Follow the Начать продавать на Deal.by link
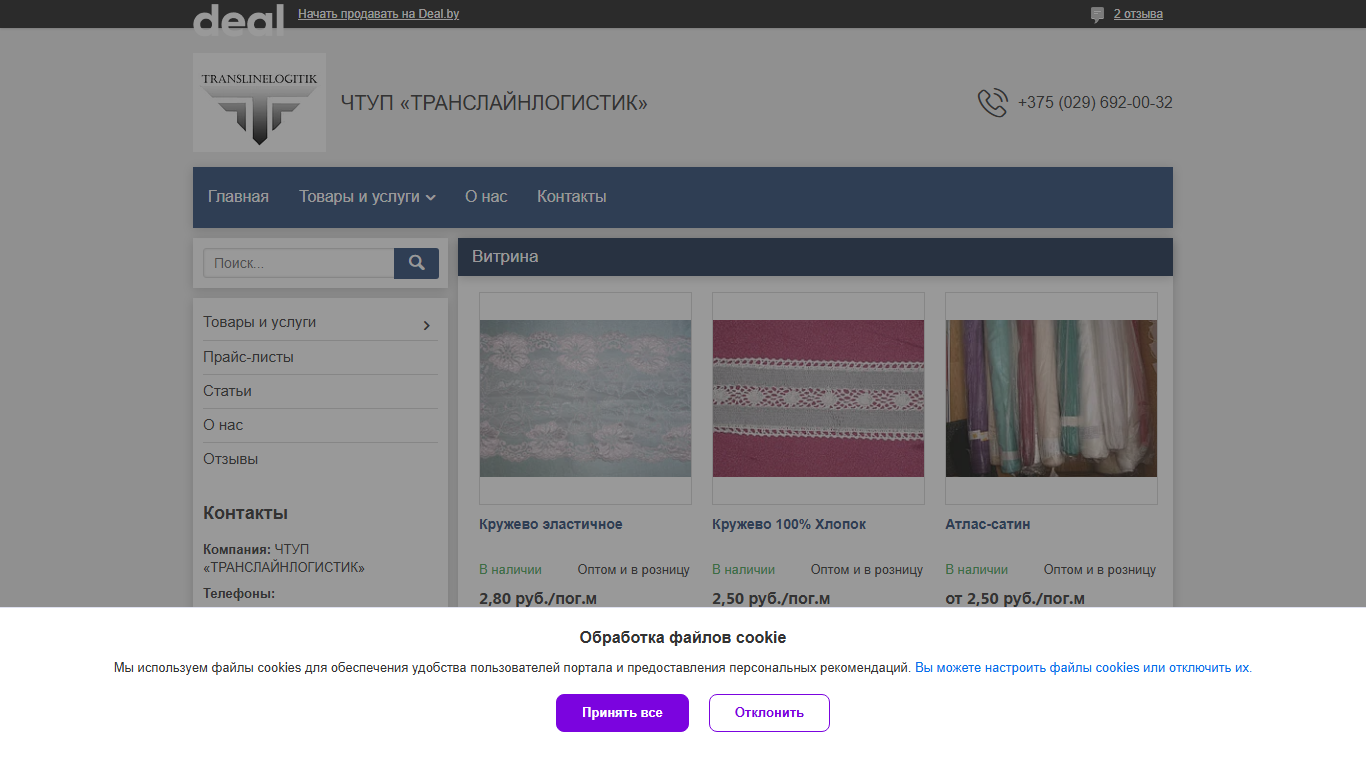This screenshot has width=1366, height=768. [378, 14]
